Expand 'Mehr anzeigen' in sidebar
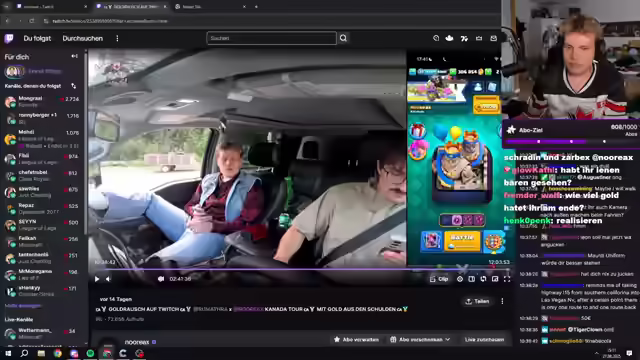This screenshot has width=640, height=360. click(23, 306)
